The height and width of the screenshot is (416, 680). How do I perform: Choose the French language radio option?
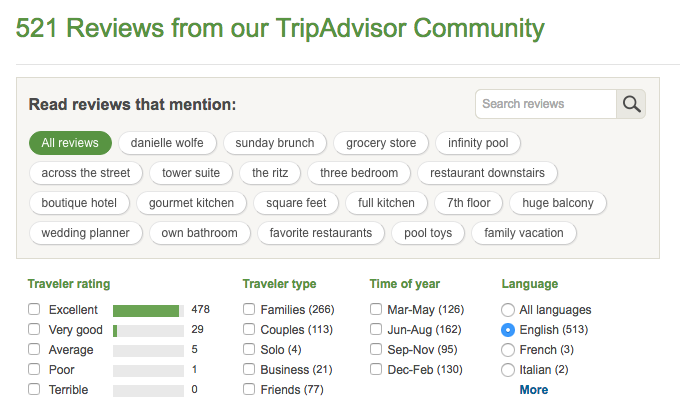pyautogui.click(x=508, y=350)
